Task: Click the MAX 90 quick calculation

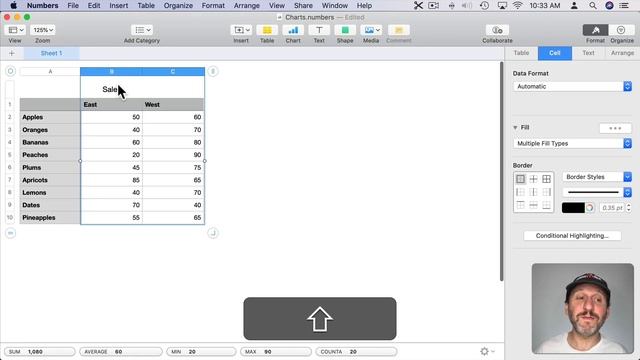Action: pos(276,351)
